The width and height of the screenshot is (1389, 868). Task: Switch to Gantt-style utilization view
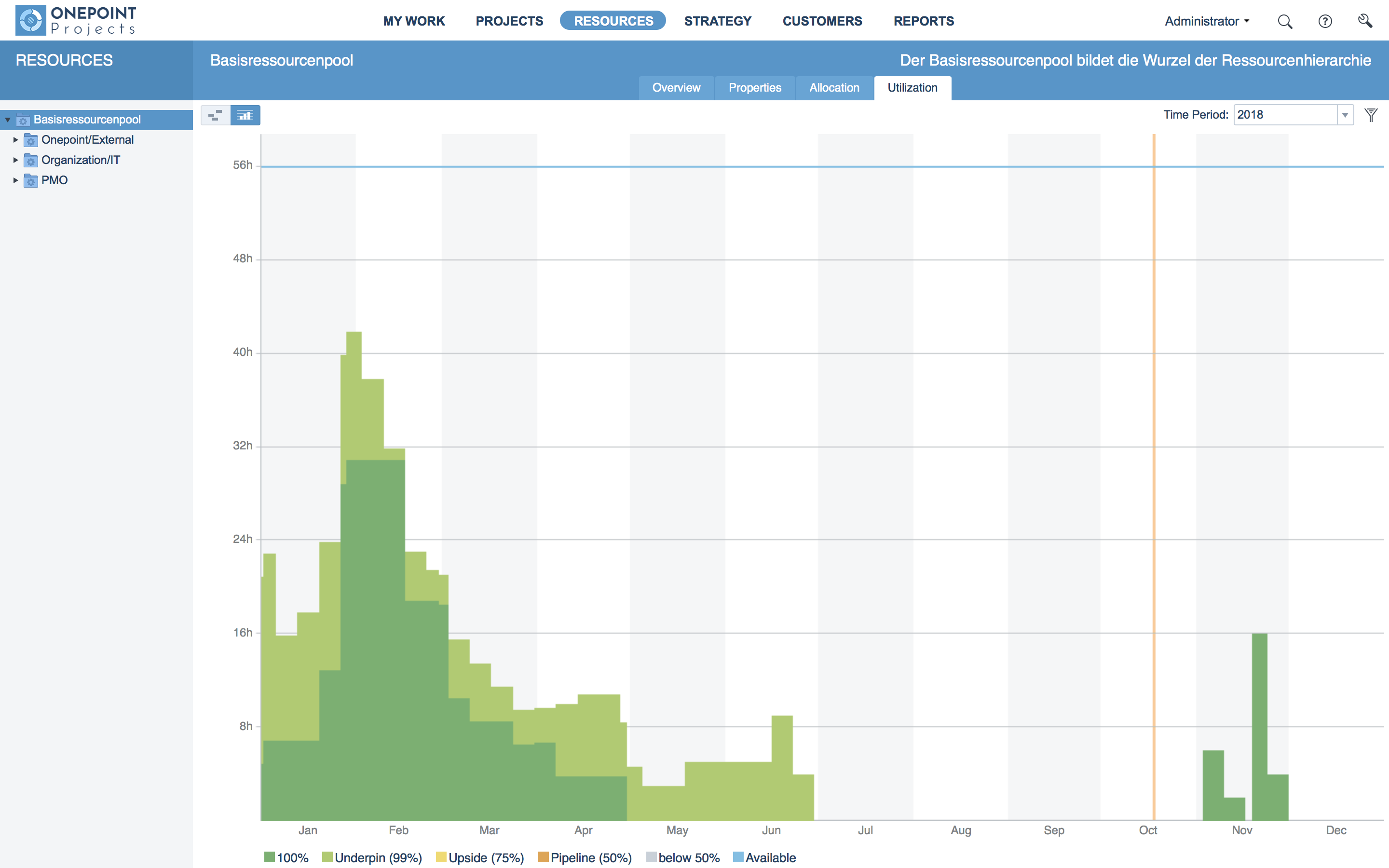215,115
